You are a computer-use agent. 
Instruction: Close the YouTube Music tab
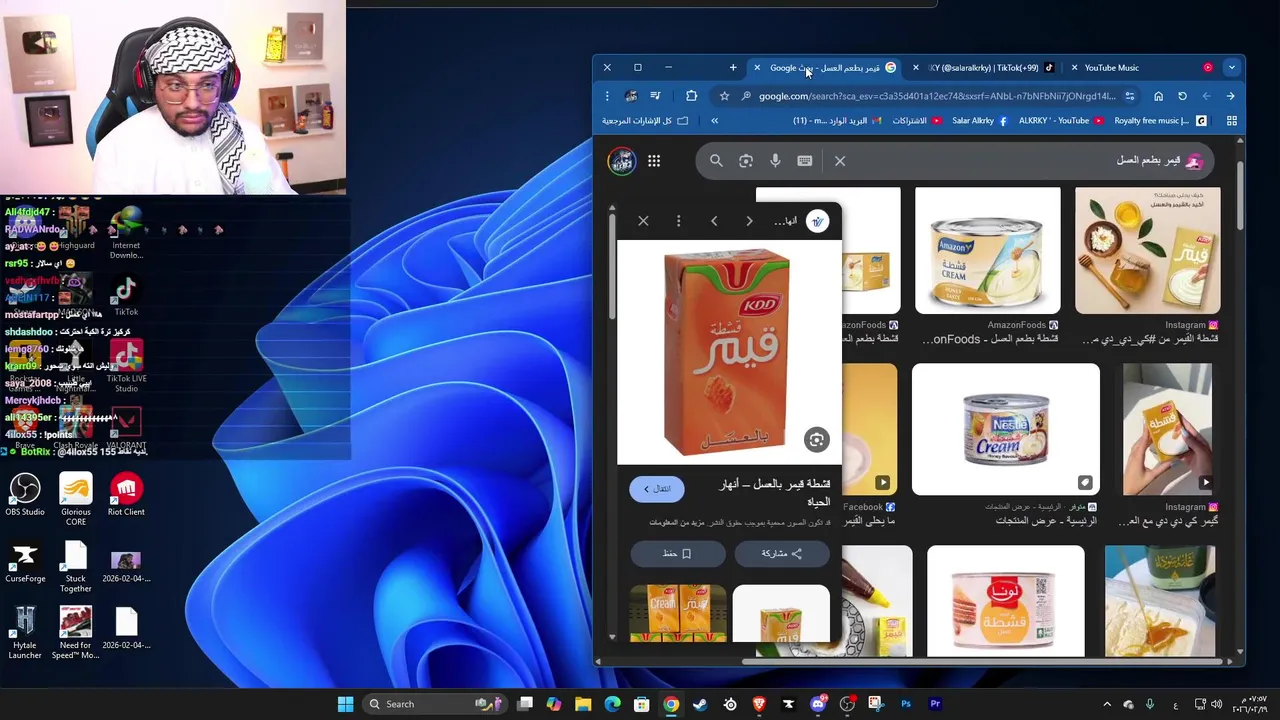1074,68
